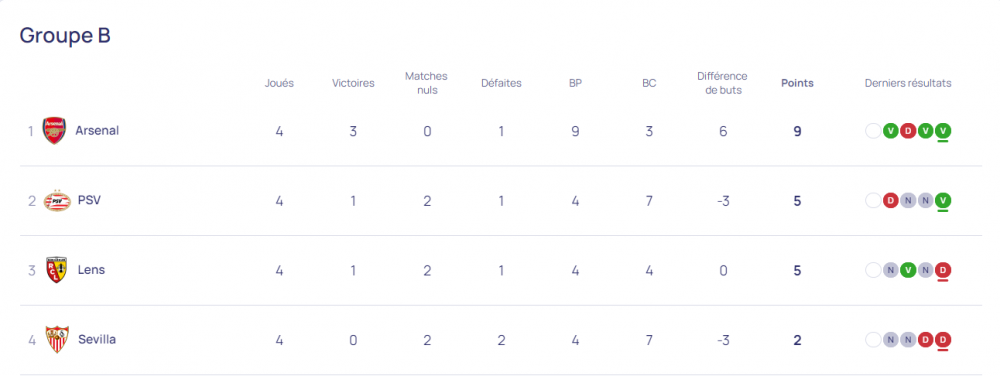Open the Arsenal team name link
Screen dimensions: 1000x376
click(97, 131)
